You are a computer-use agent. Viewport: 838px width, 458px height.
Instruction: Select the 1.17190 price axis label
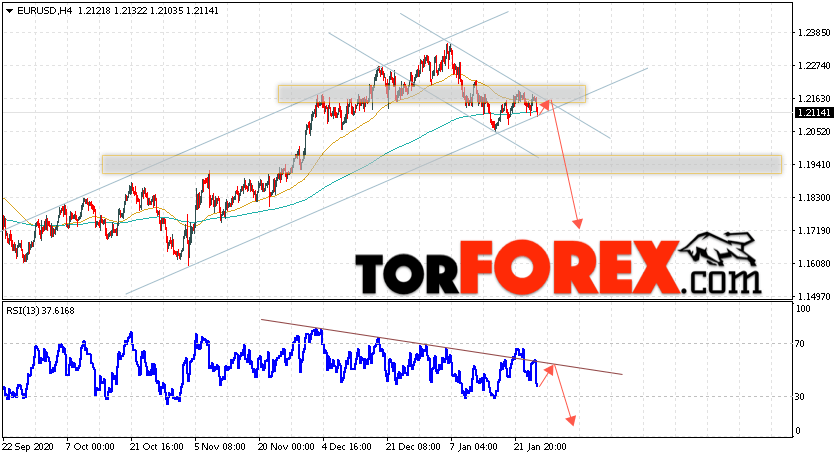[x=814, y=231]
